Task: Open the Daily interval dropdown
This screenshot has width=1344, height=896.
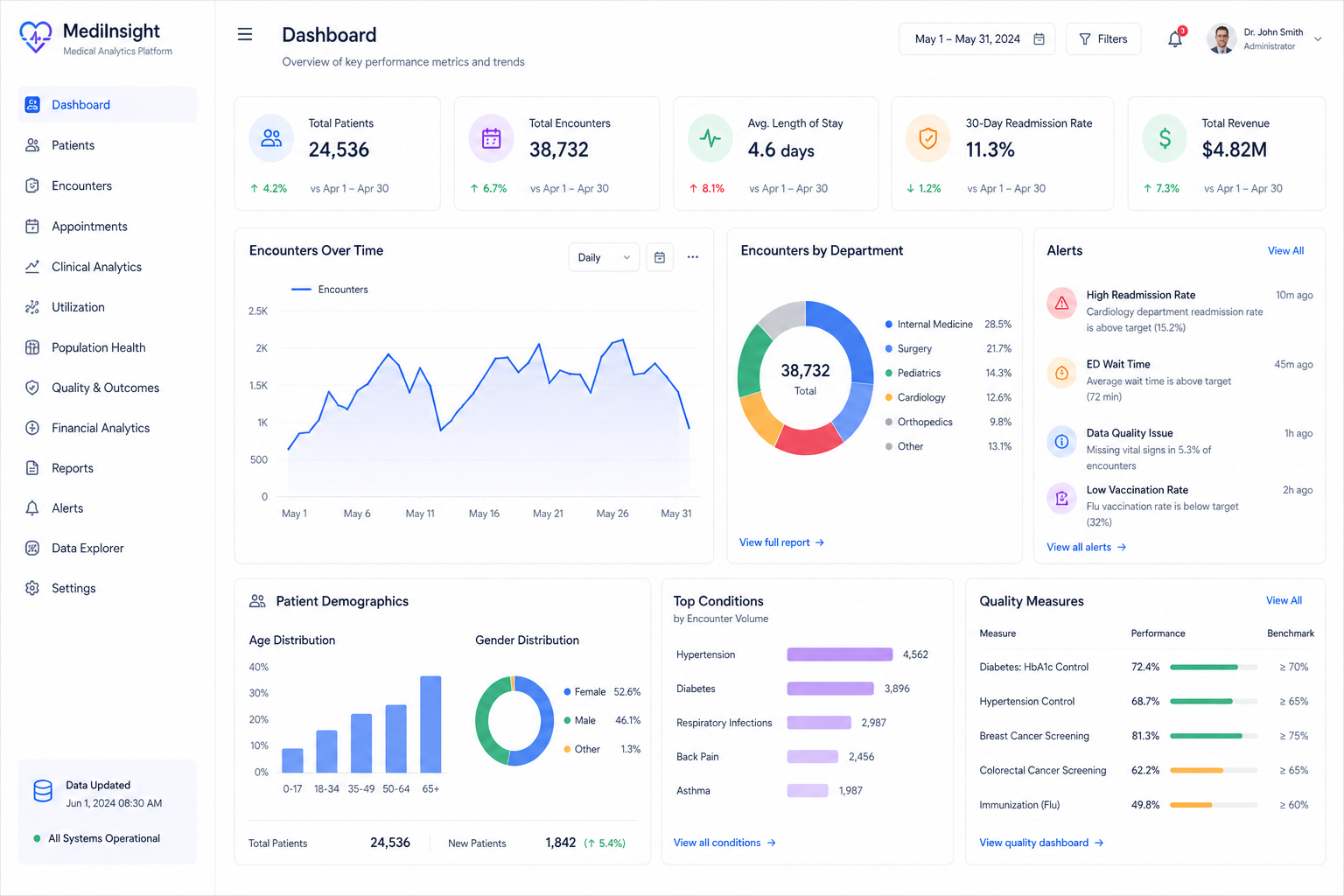Action: pos(604,257)
